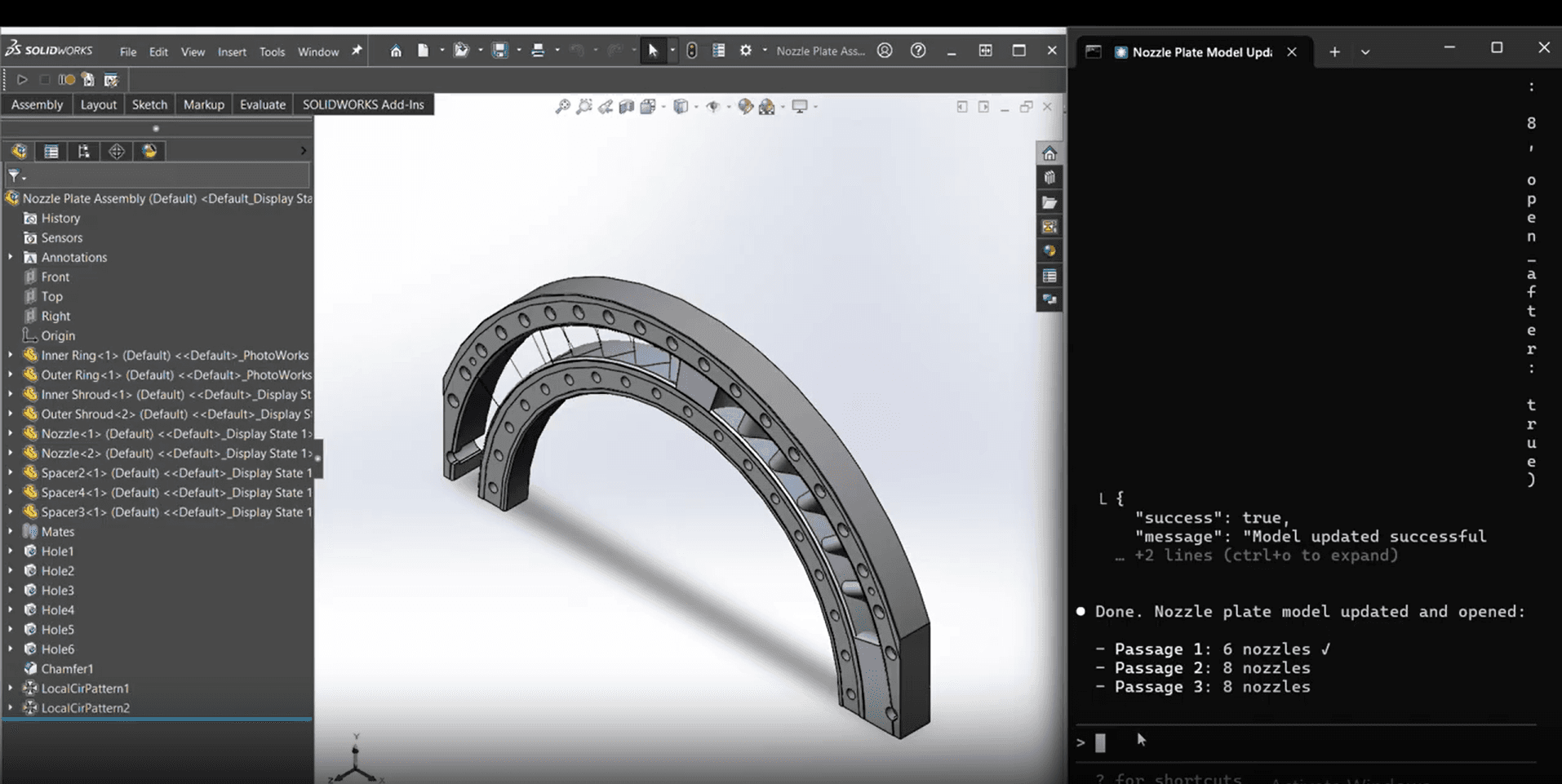Open the SOLIDWORKS Resources home task pane tab
This screenshot has width=1562, height=784.
(1049, 153)
